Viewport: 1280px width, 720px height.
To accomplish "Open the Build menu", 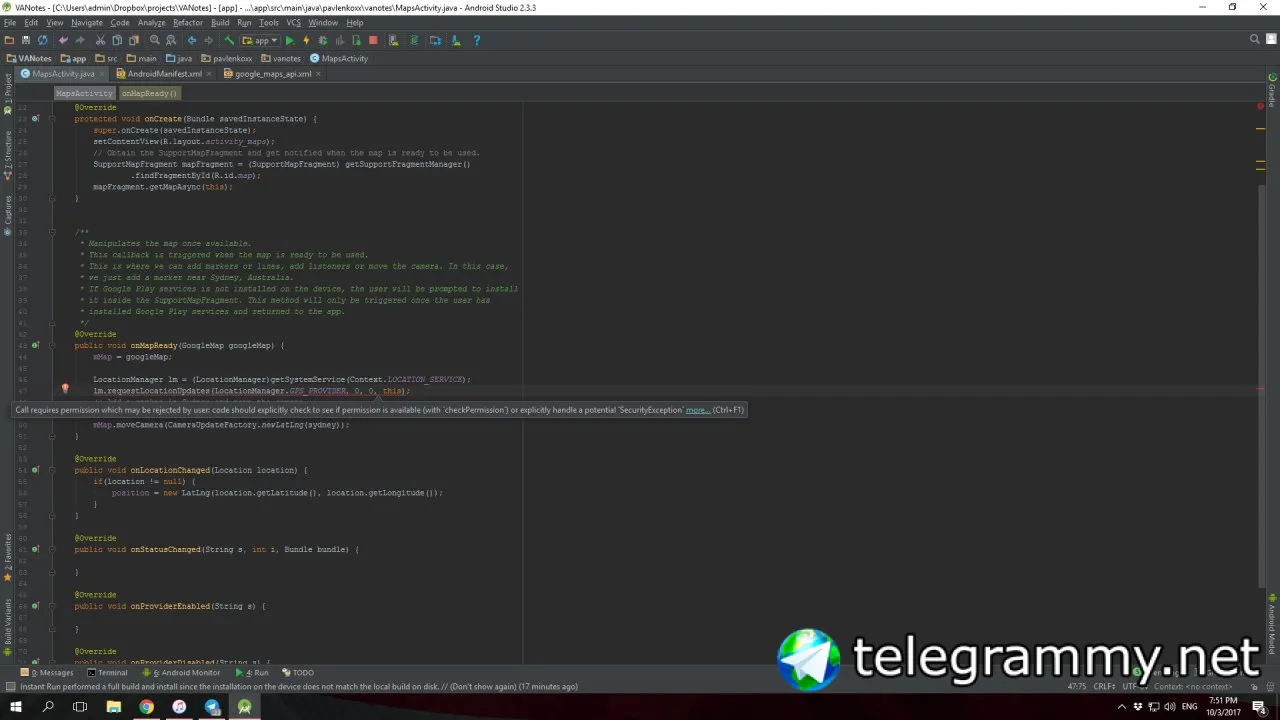I will click(220, 22).
